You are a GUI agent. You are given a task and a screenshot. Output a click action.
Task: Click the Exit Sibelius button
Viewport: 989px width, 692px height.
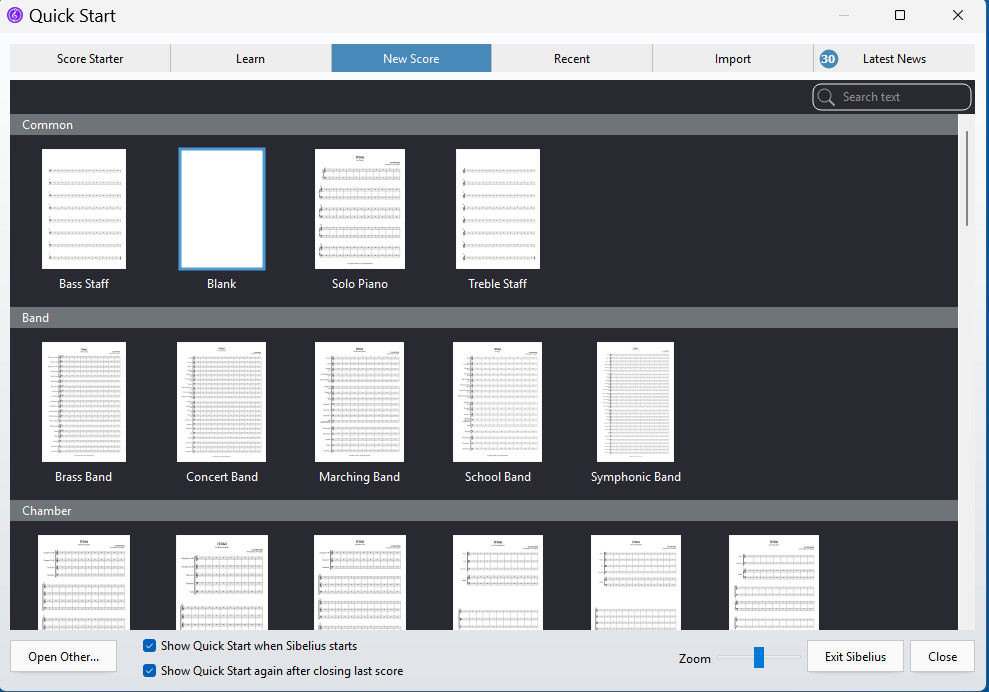[x=855, y=657]
